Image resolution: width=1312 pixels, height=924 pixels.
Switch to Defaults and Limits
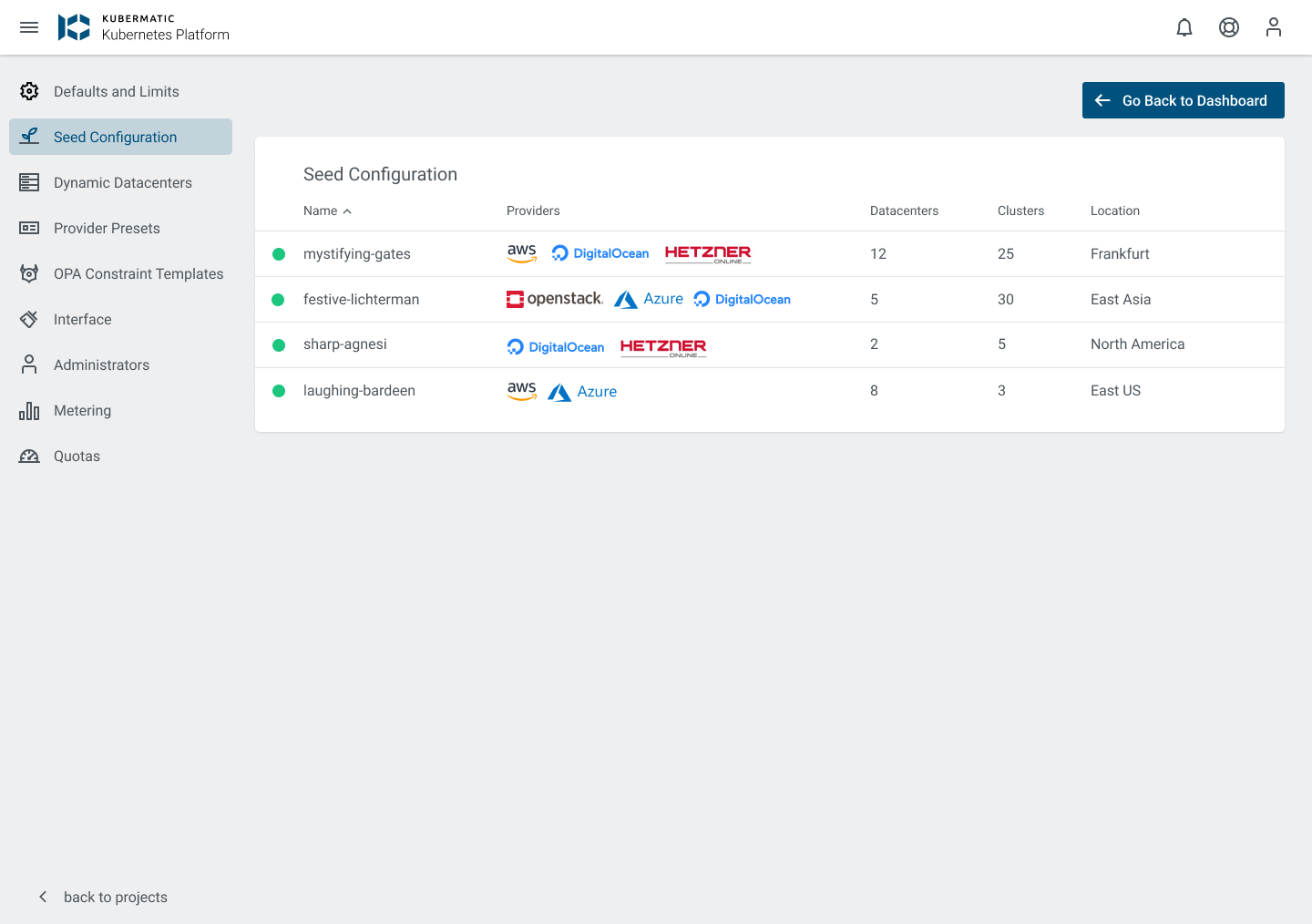pyautogui.click(x=116, y=91)
